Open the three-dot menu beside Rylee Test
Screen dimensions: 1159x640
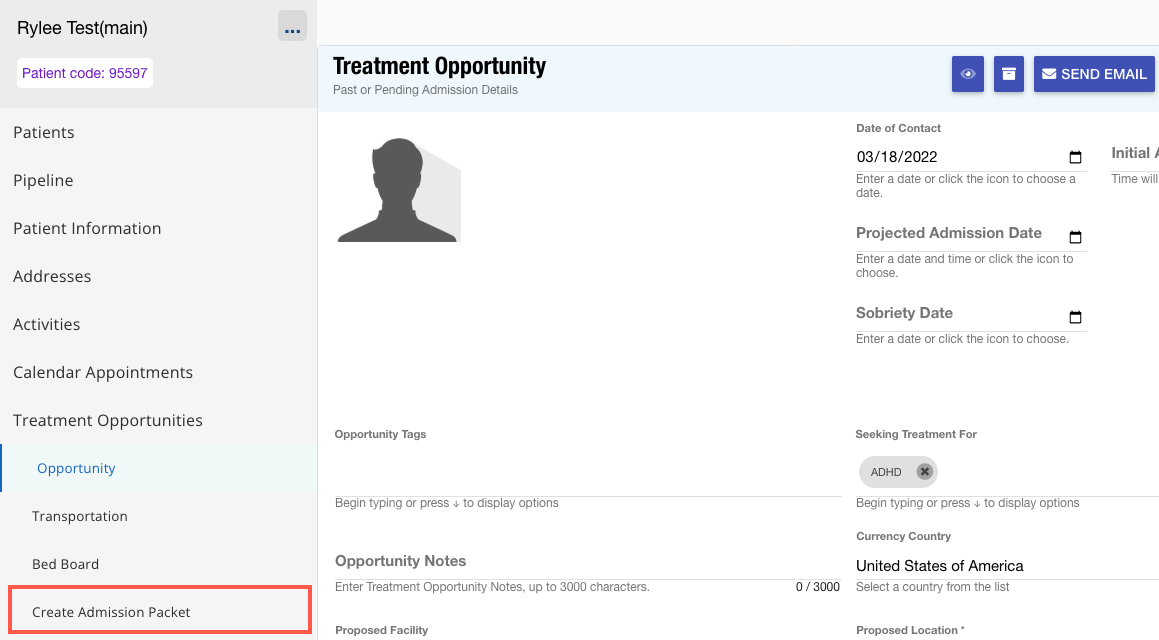(292, 27)
